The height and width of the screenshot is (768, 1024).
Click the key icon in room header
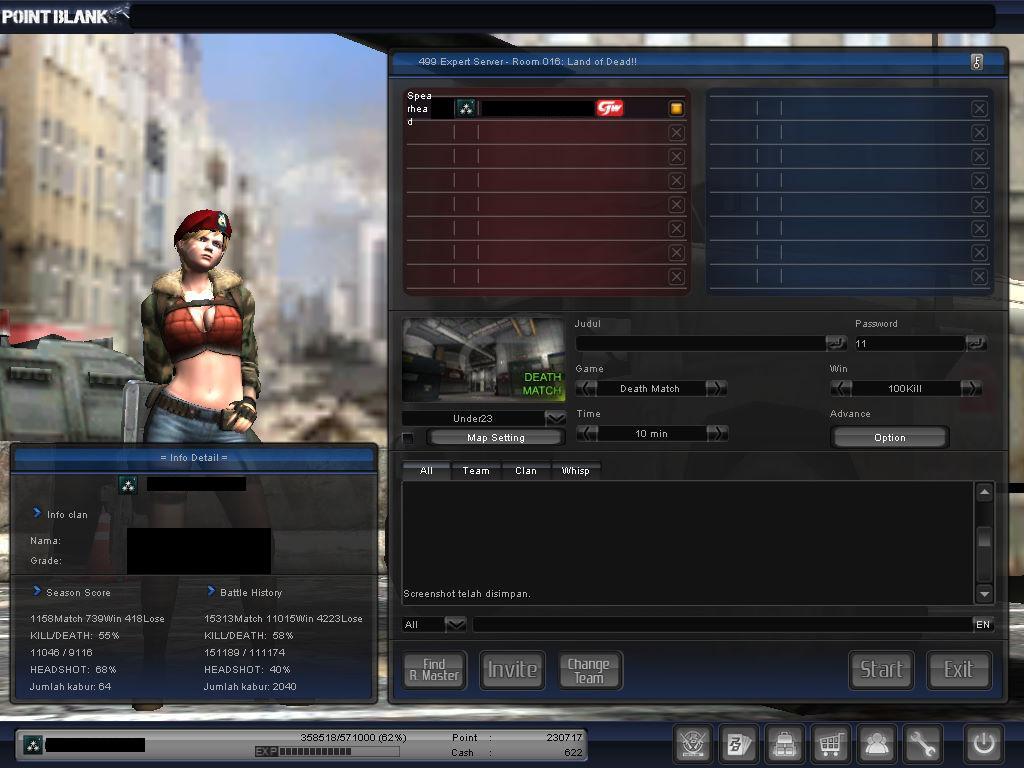pos(977,62)
